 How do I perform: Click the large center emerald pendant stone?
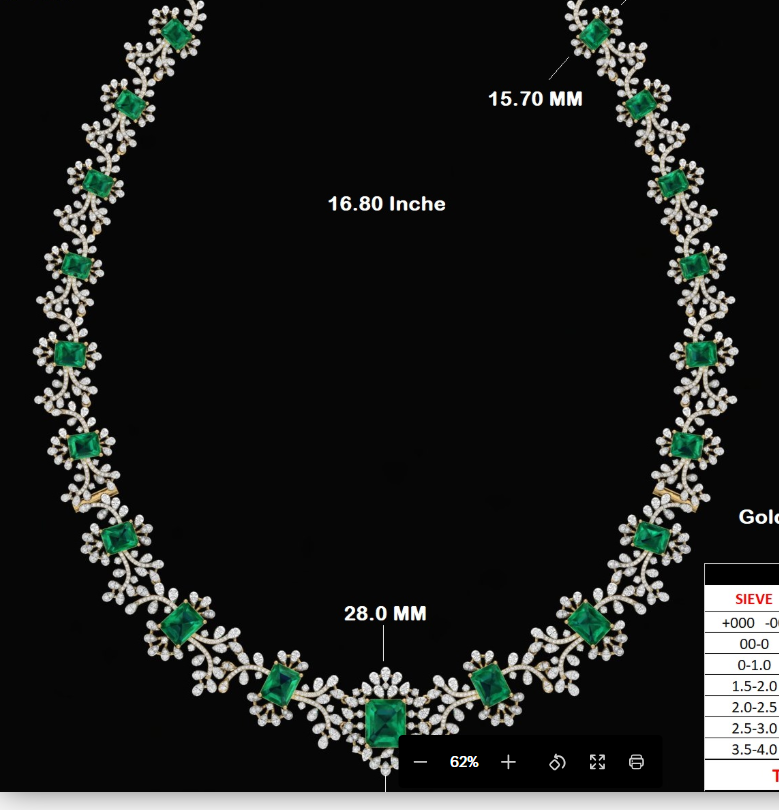385,723
